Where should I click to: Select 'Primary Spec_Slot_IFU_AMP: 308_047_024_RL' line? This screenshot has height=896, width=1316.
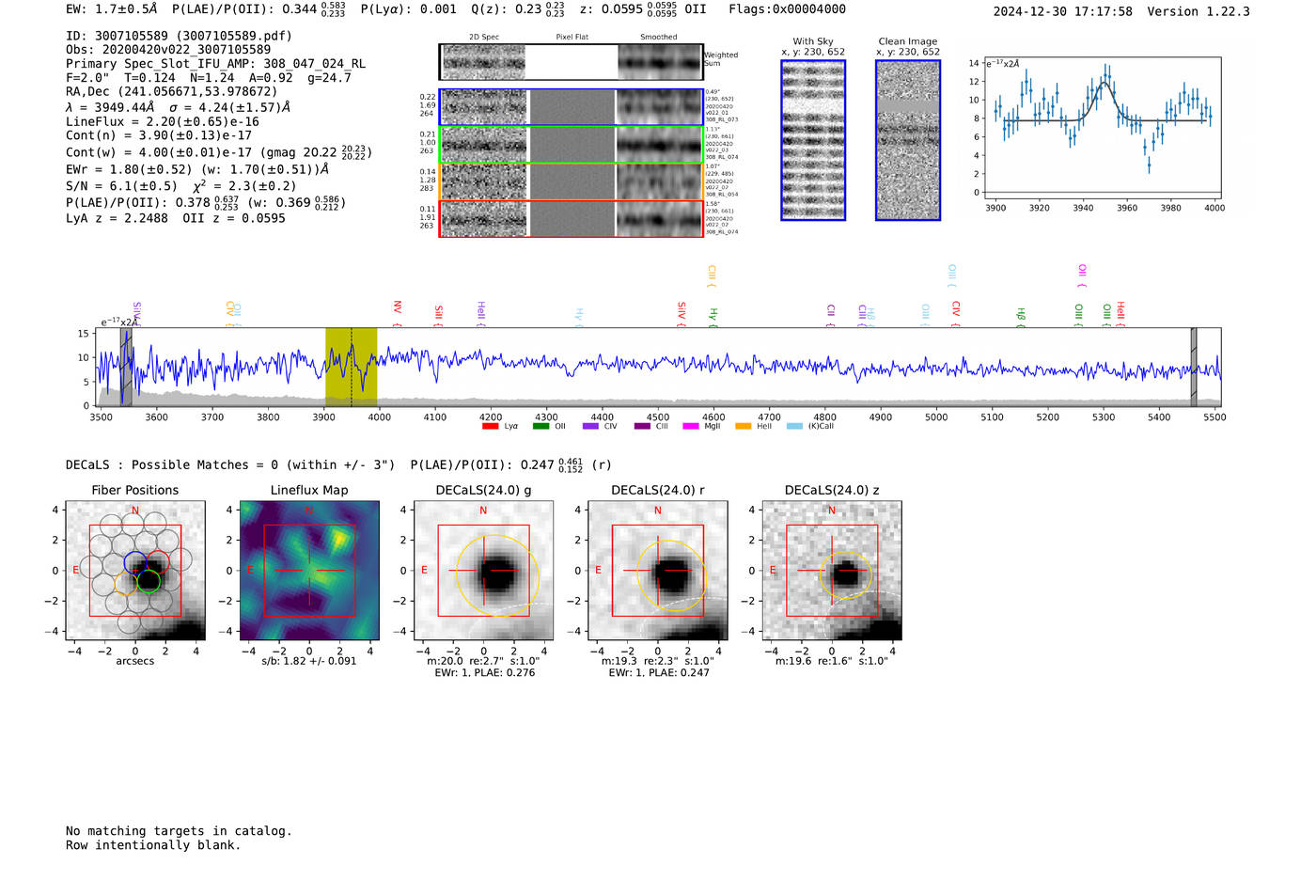pos(216,64)
